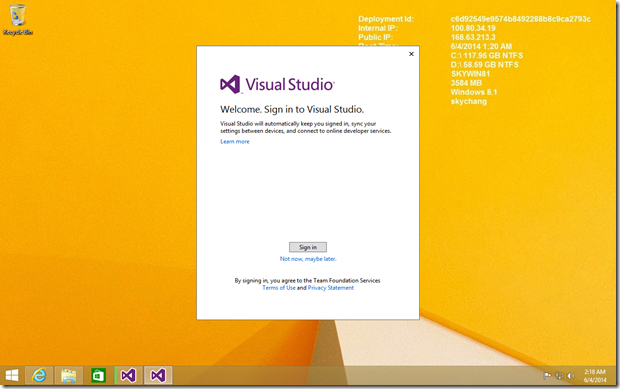Image resolution: width=620 pixels, height=389 pixels.
Task: Open the Learn more link
Action: [235, 142]
